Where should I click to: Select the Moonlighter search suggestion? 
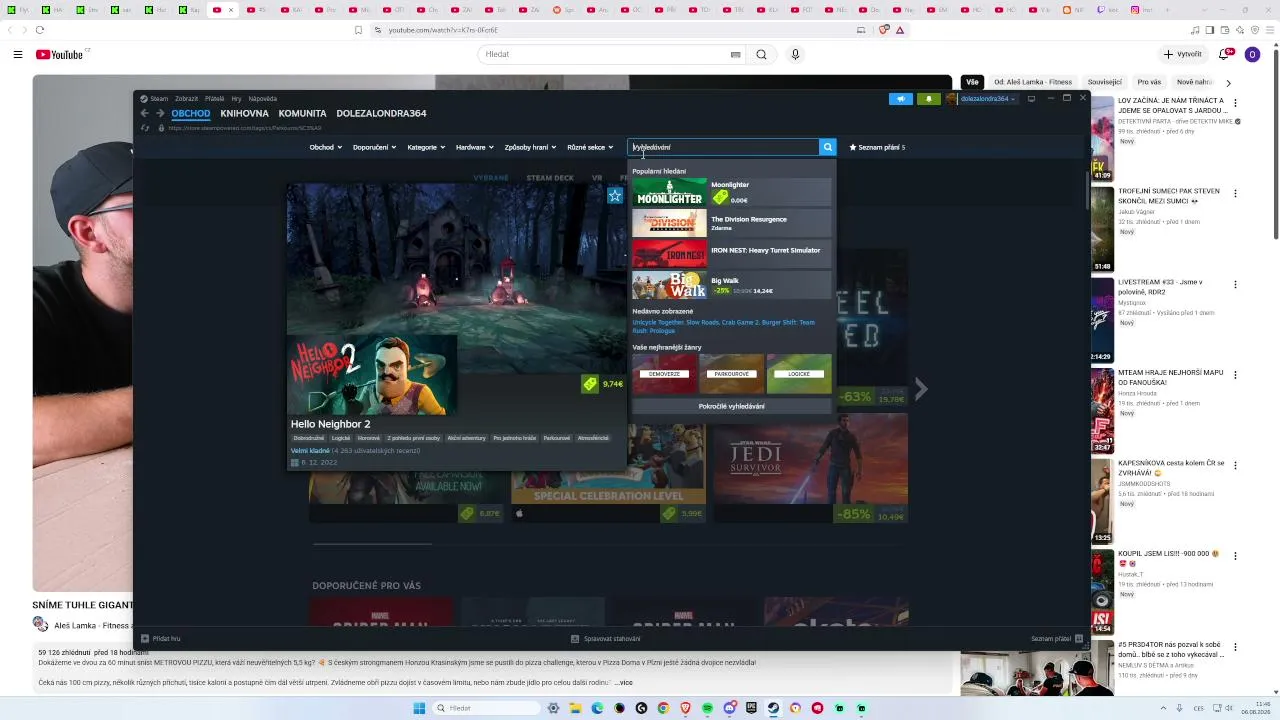click(x=731, y=192)
